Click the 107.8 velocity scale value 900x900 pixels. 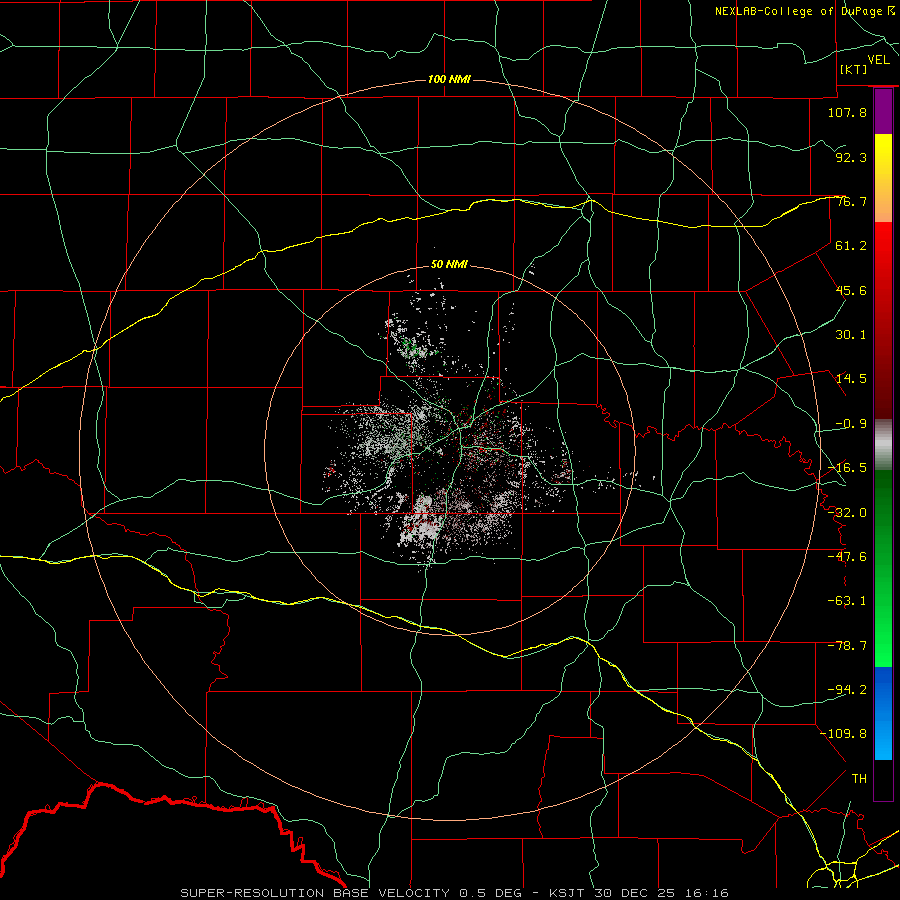tap(847, 112)
